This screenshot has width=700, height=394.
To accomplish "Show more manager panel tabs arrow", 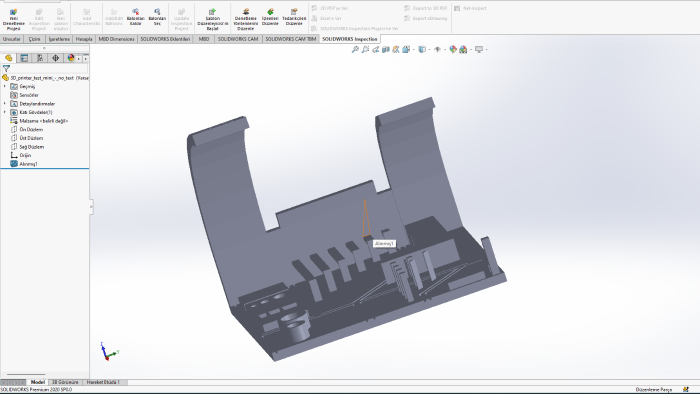I will [85, 58].
